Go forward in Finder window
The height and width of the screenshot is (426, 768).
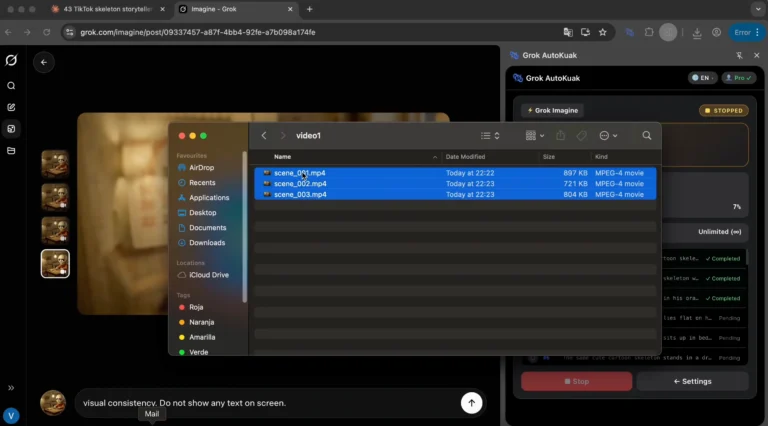[283, 136]
